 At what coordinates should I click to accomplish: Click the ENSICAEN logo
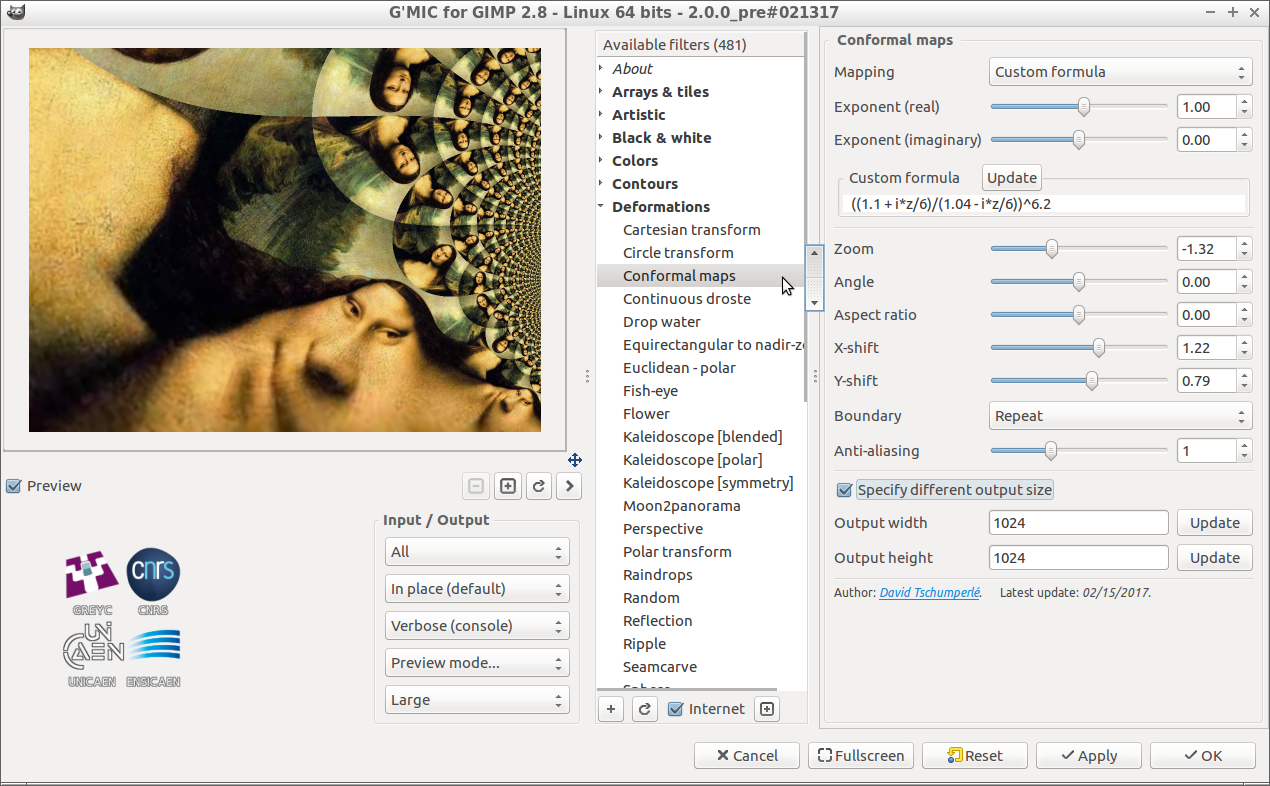click(153, 657)
